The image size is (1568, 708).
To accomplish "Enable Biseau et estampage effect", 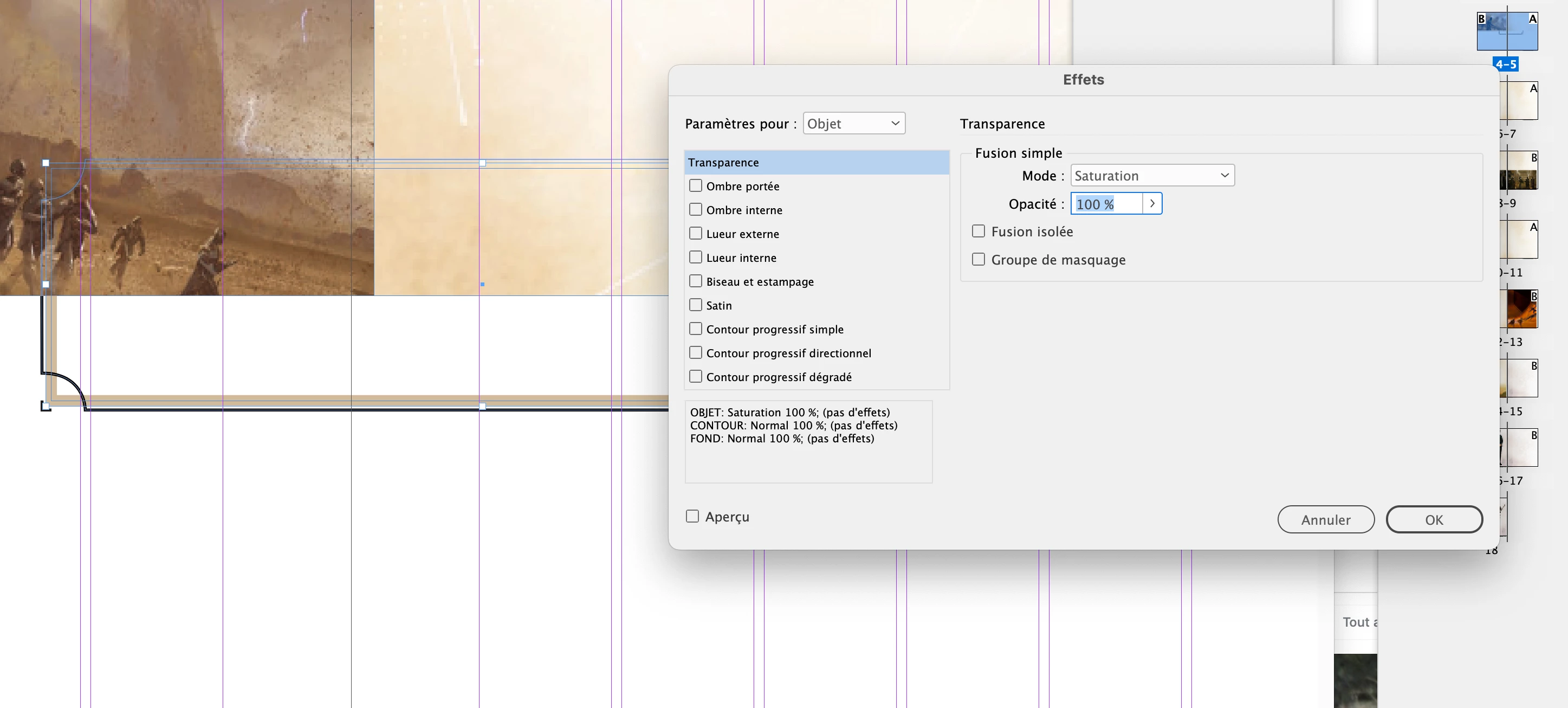I will (695, 281).
